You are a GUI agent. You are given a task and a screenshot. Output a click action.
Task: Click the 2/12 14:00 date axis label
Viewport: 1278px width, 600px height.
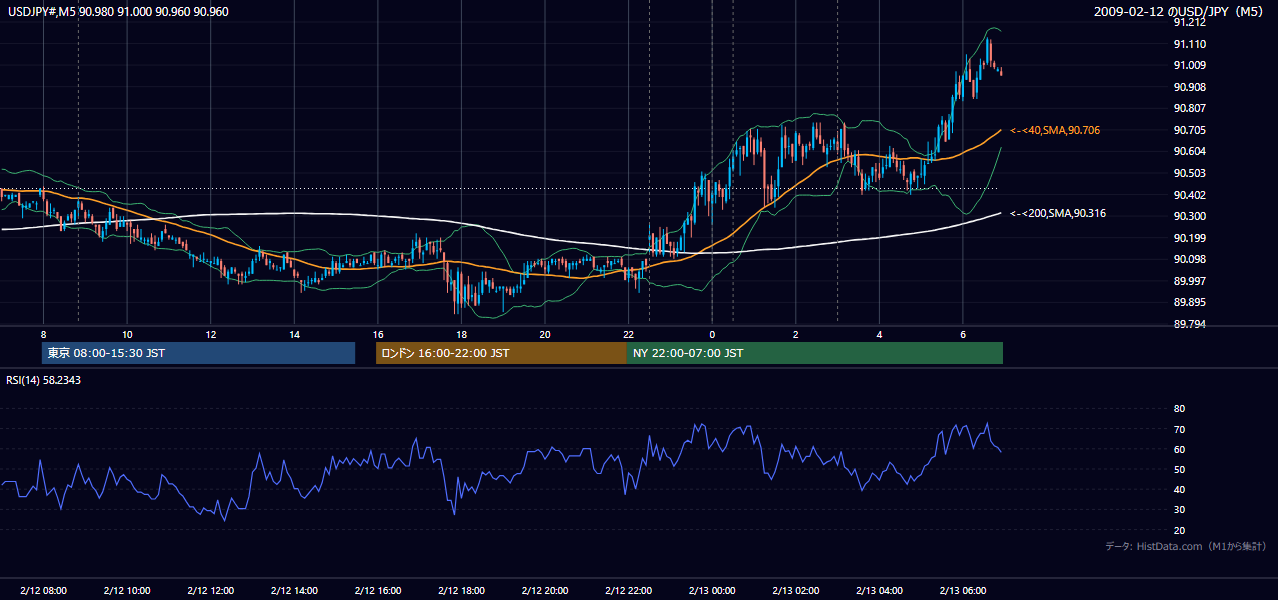pos(294,590)
